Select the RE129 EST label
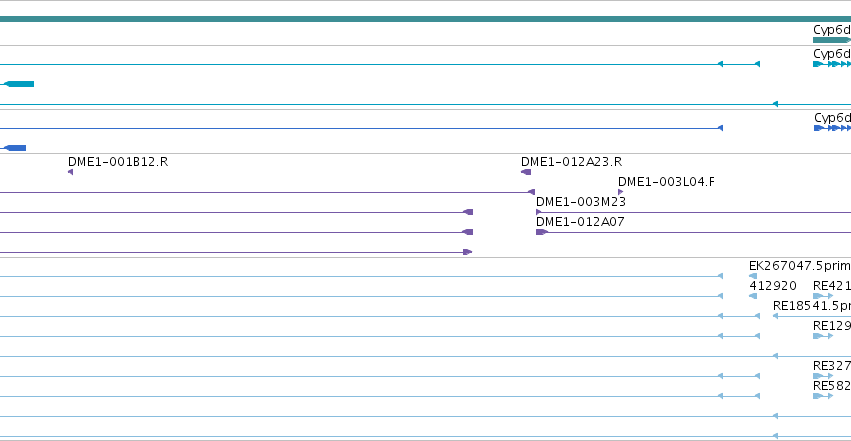This screenshot has width=851, height=441. point(831,326)
